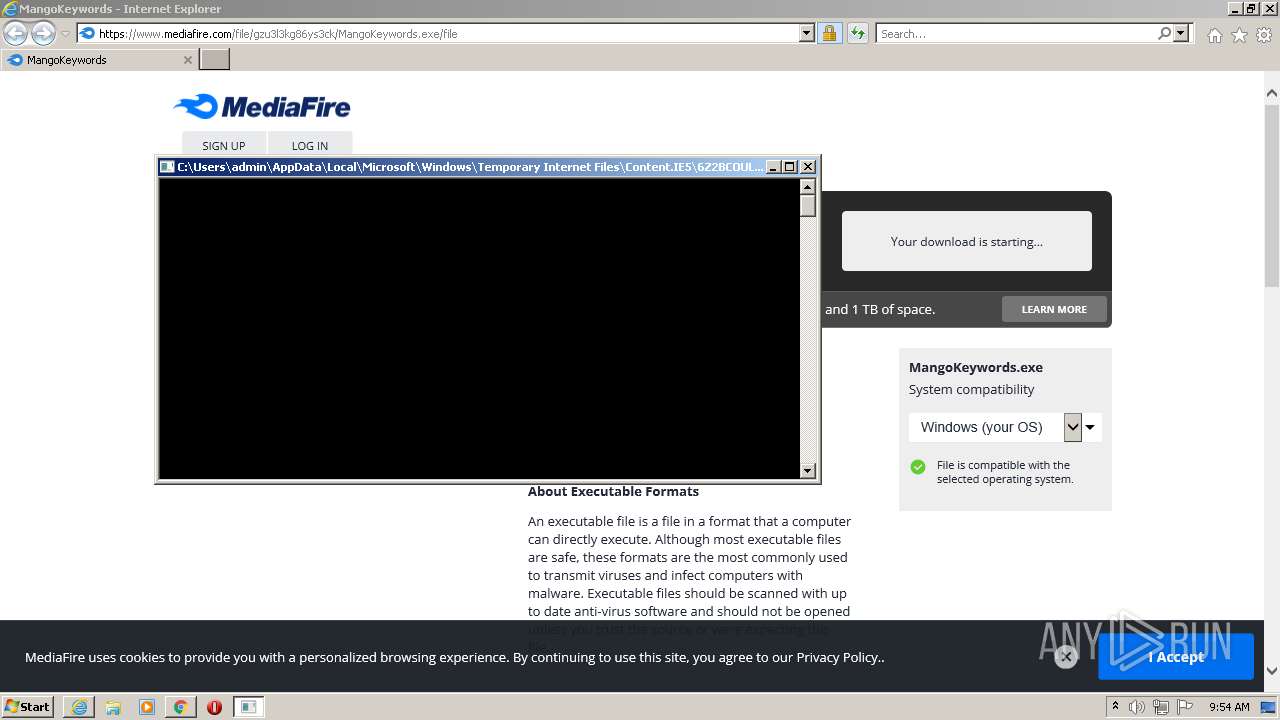The width and height of the screenshot is (1280, 720).
Task: Click the console scrollbar thumb
Action: (x=808, y=205)
